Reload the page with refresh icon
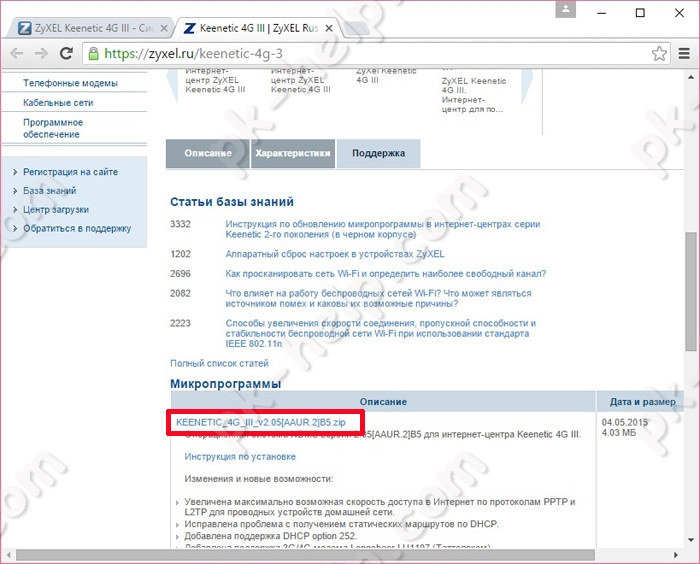The height and width of the screenshot is (564, 700). tap(67, 53)
